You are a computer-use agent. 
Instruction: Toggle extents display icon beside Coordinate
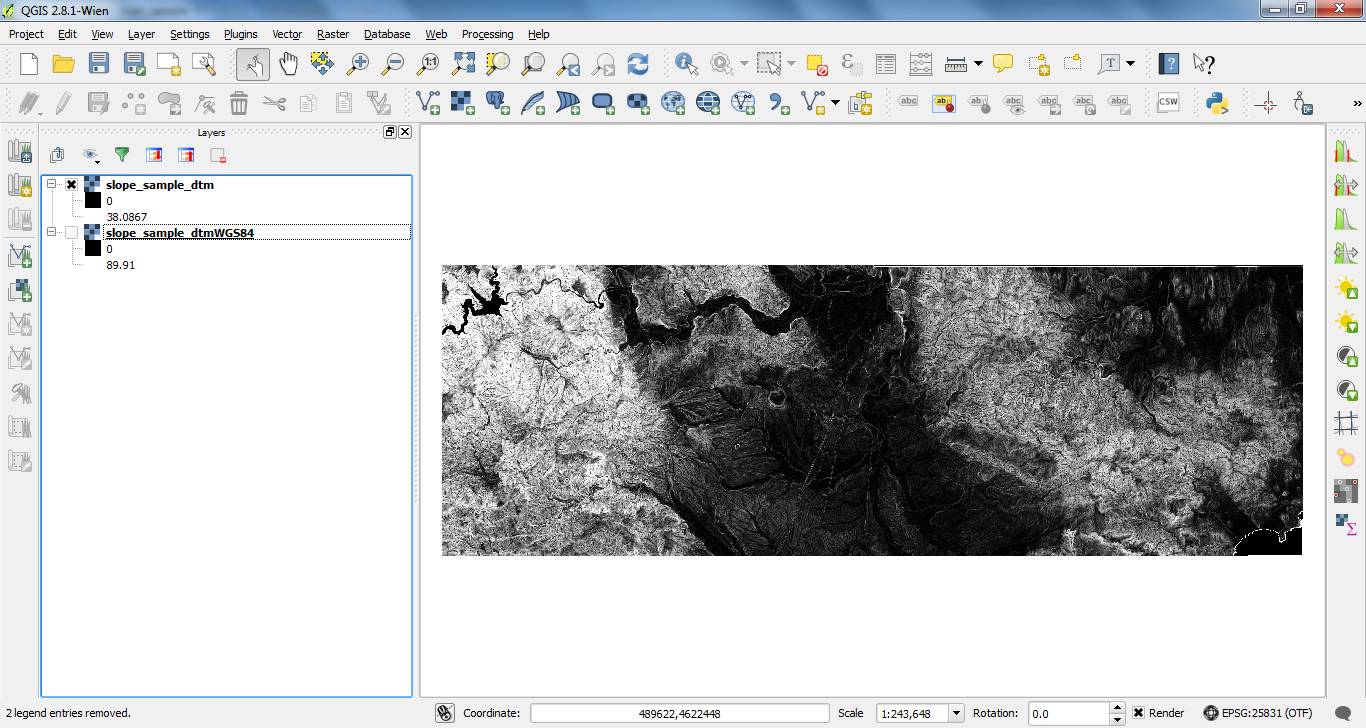446,713
